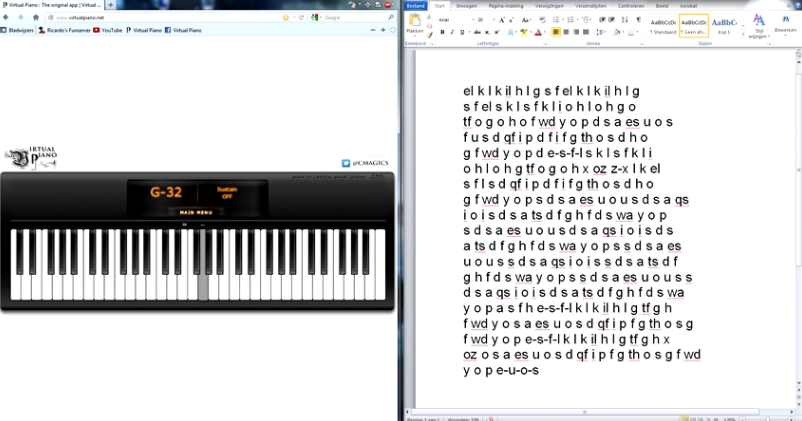Screen dimensions: 802x421
Task: Open the Google search engine dropdown
Action: click(321, 17)
